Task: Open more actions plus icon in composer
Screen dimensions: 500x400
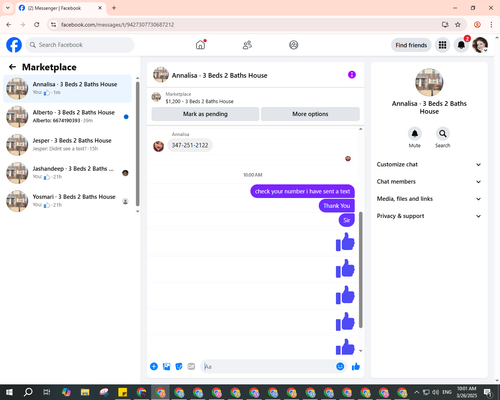Action: click(x=154, y=367)
